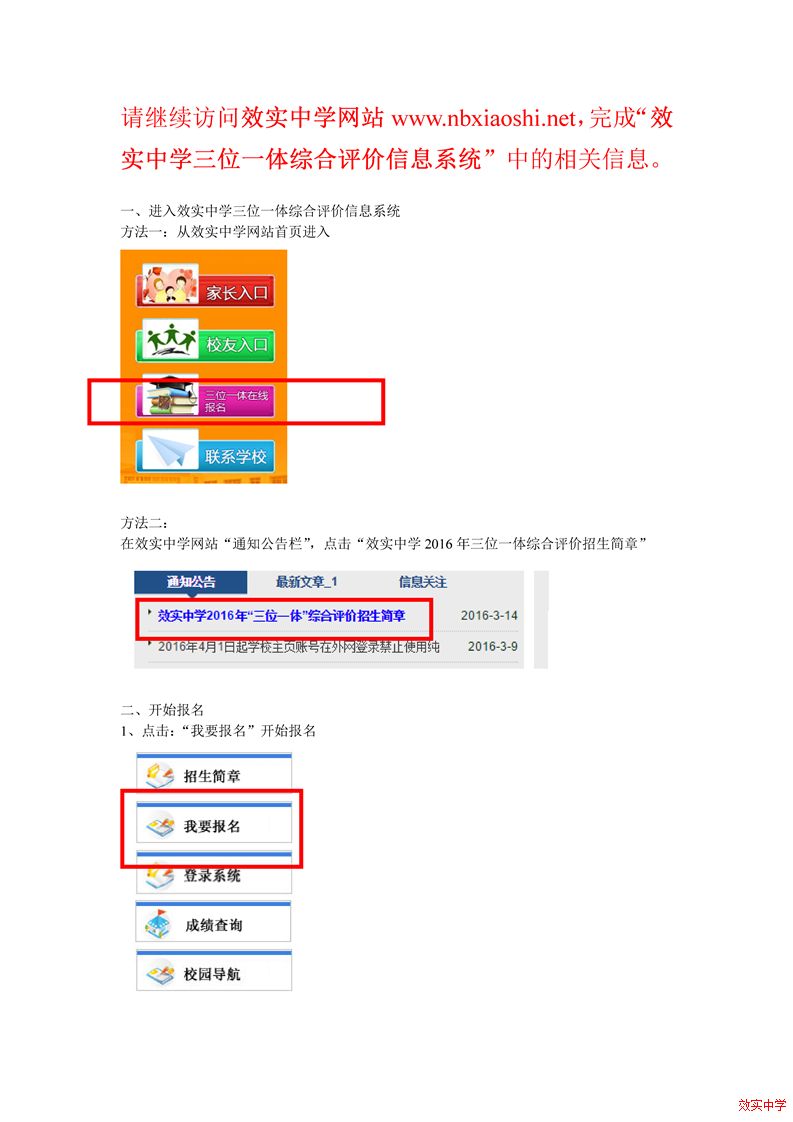
Task: Switch to the 最新文章_1 tab
Action: 306,582
